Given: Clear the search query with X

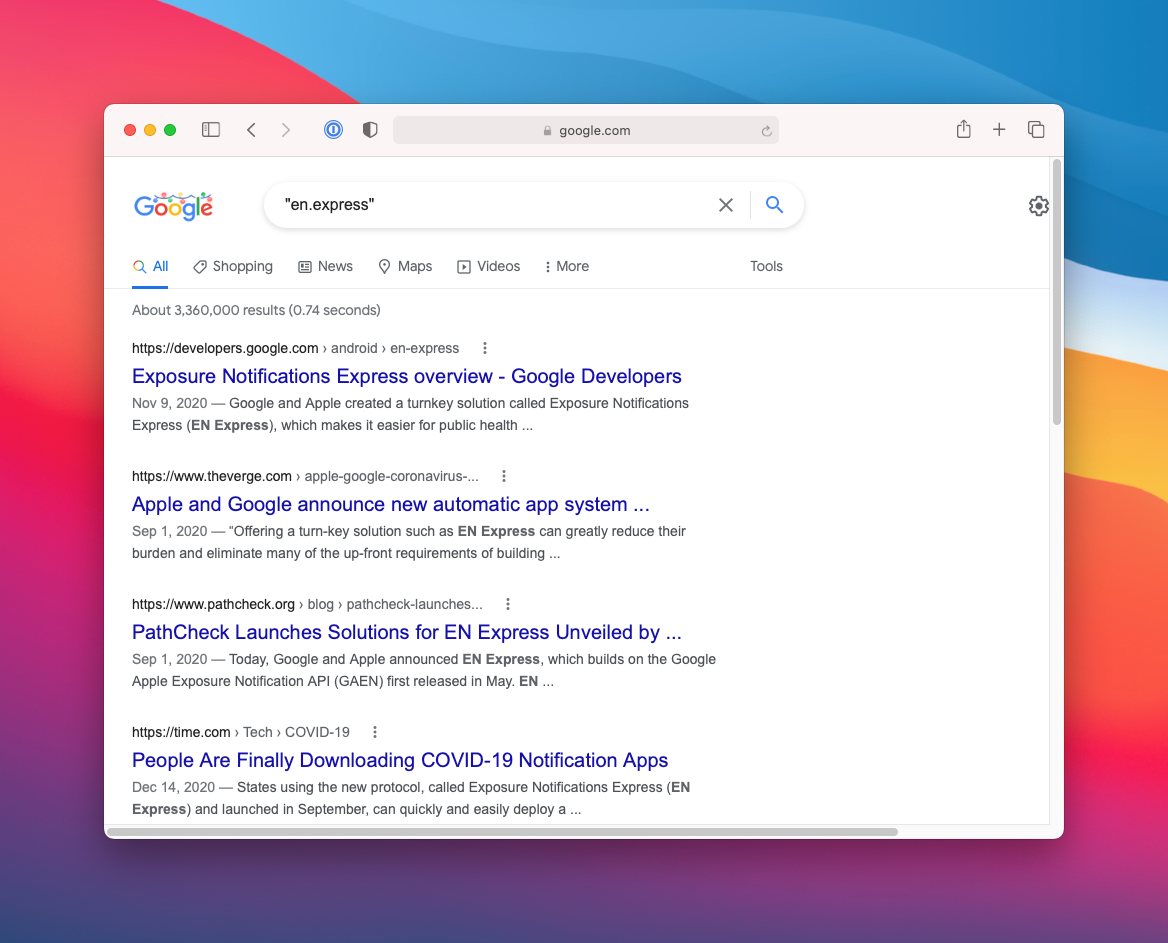Looking at the screenshot, I should point(726,205).
